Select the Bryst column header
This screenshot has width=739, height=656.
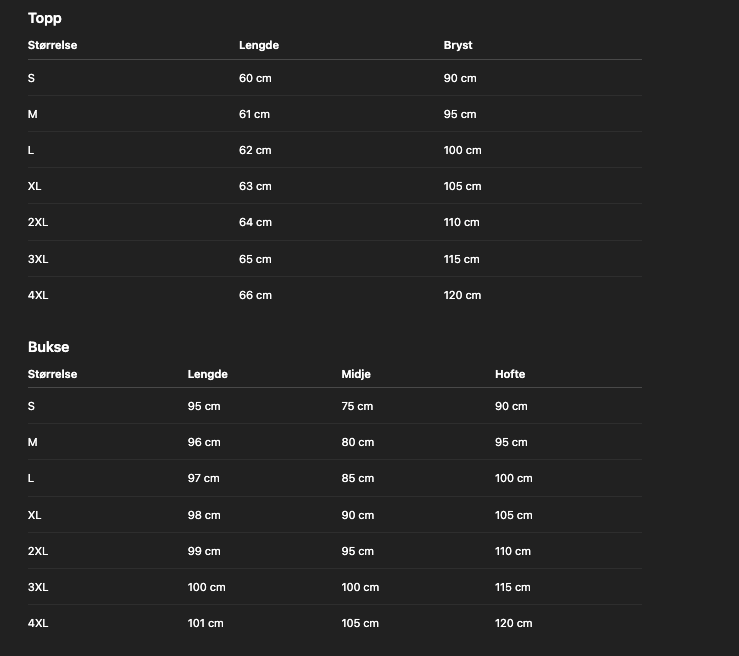pos(458,45)
